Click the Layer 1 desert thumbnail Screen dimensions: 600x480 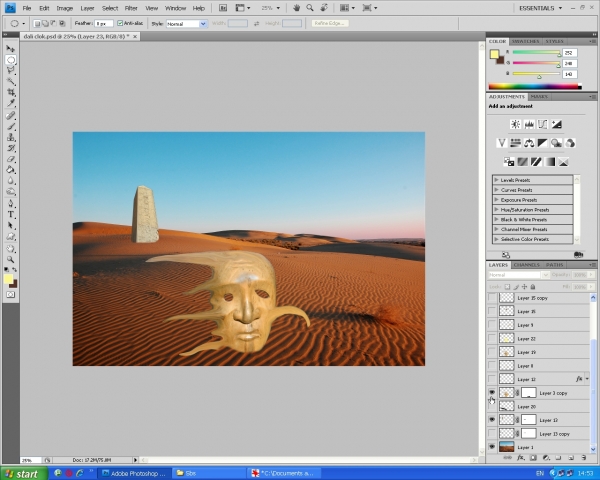click(x=507, y=447)
